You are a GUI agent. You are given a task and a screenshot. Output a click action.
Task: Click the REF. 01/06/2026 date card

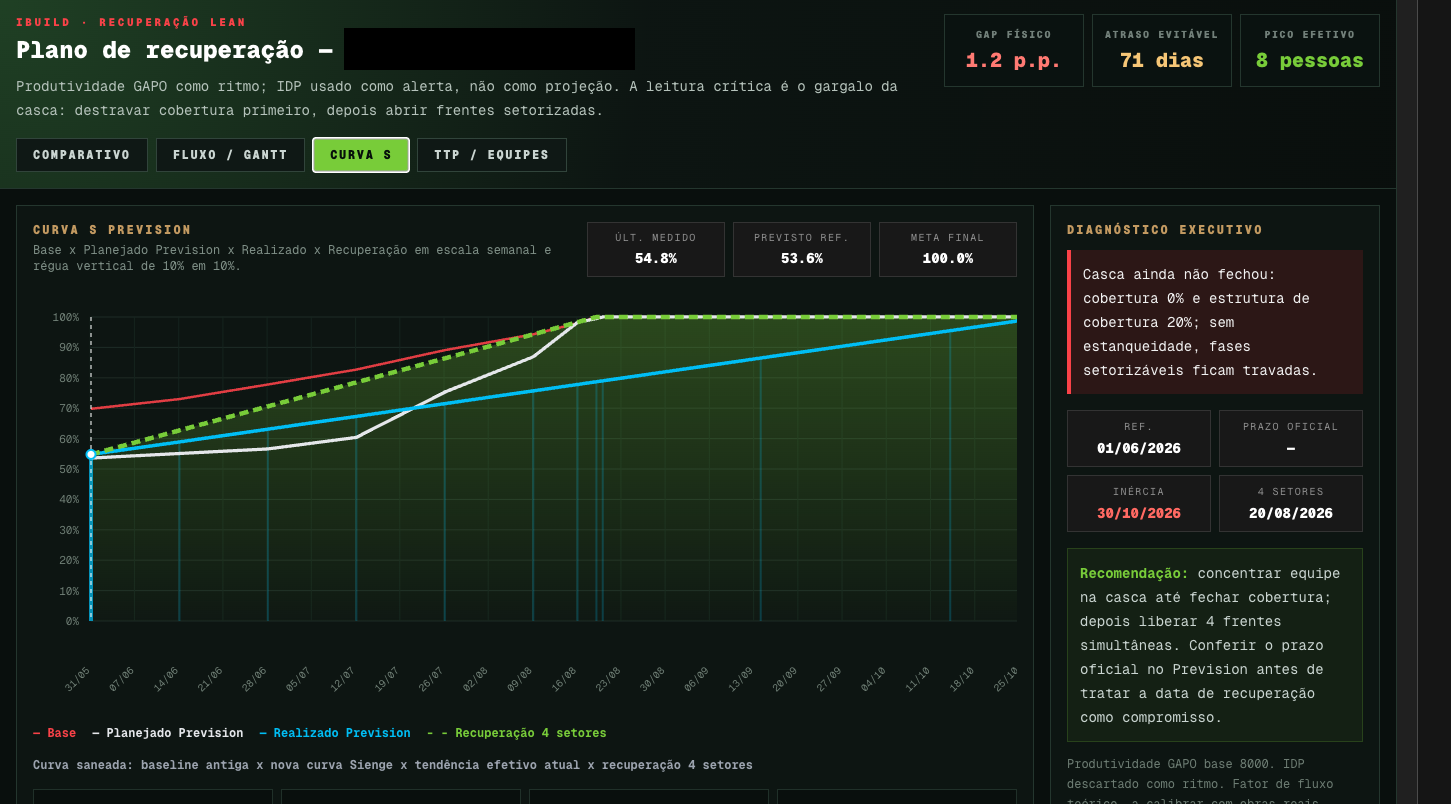pos(1139,438)
